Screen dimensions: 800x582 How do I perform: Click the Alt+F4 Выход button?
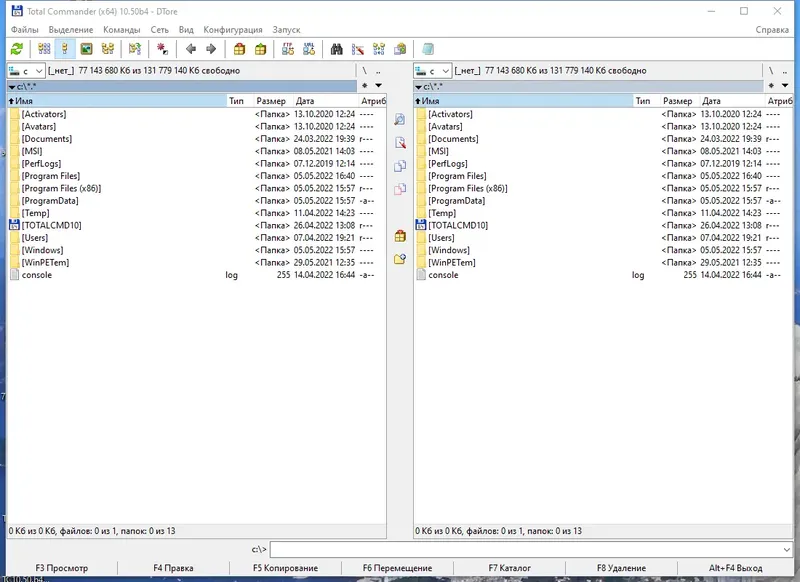[x=735, y=568]
